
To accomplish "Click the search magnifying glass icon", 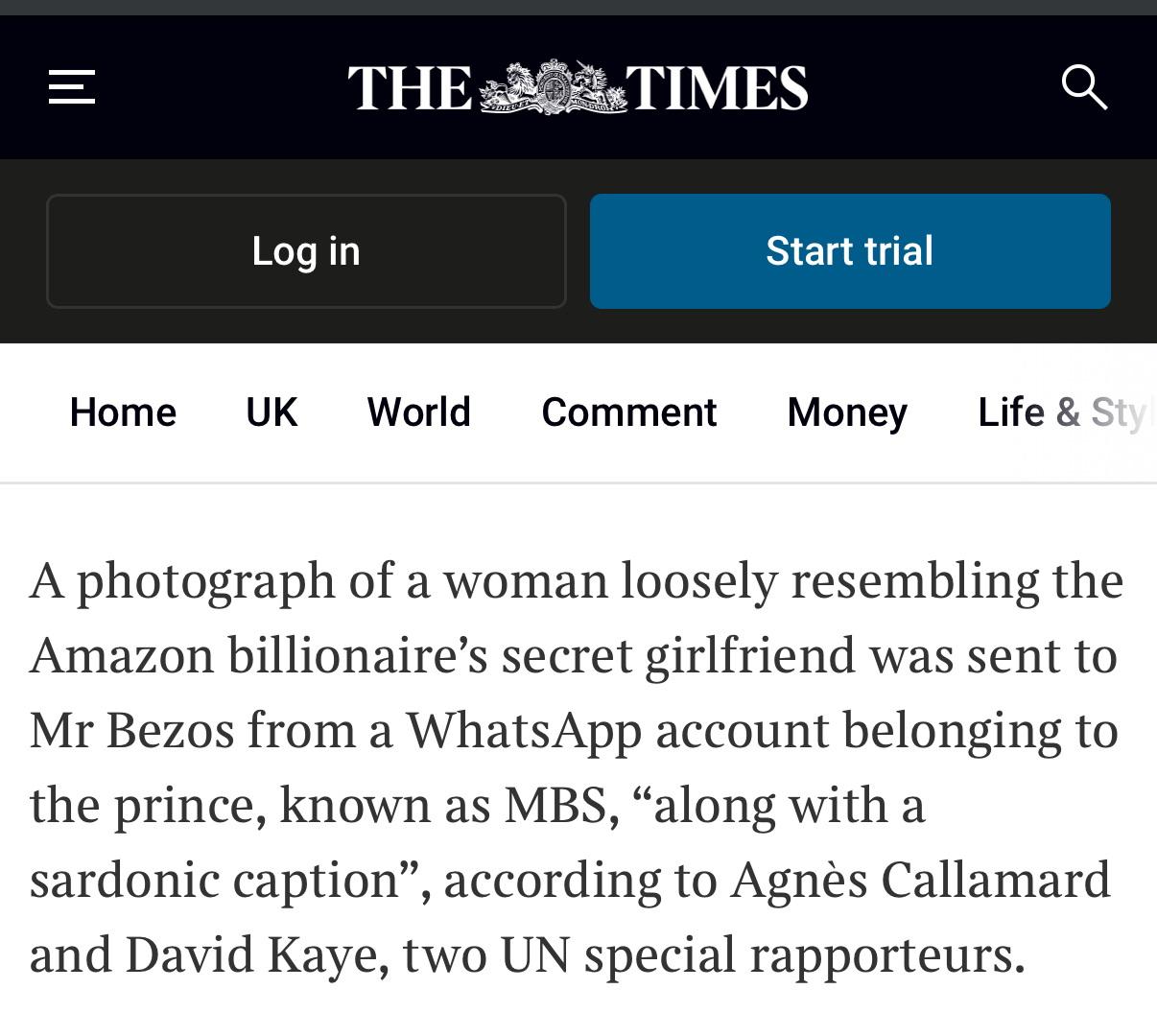I will click(1084, 87).
